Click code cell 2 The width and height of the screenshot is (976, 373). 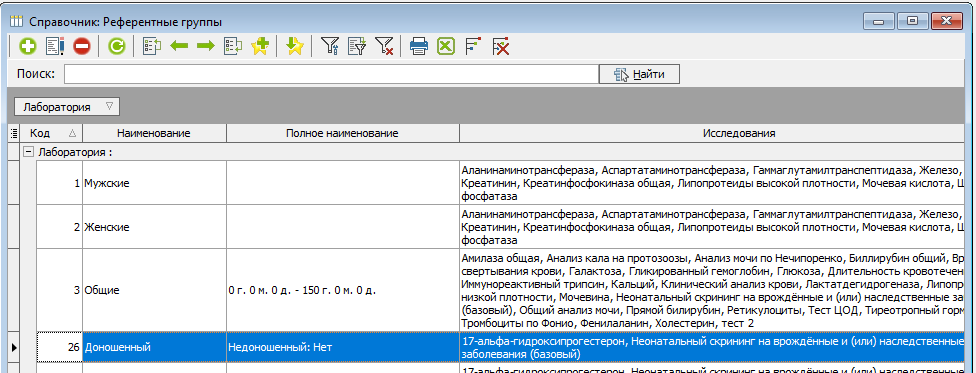[x=59, y=227]
